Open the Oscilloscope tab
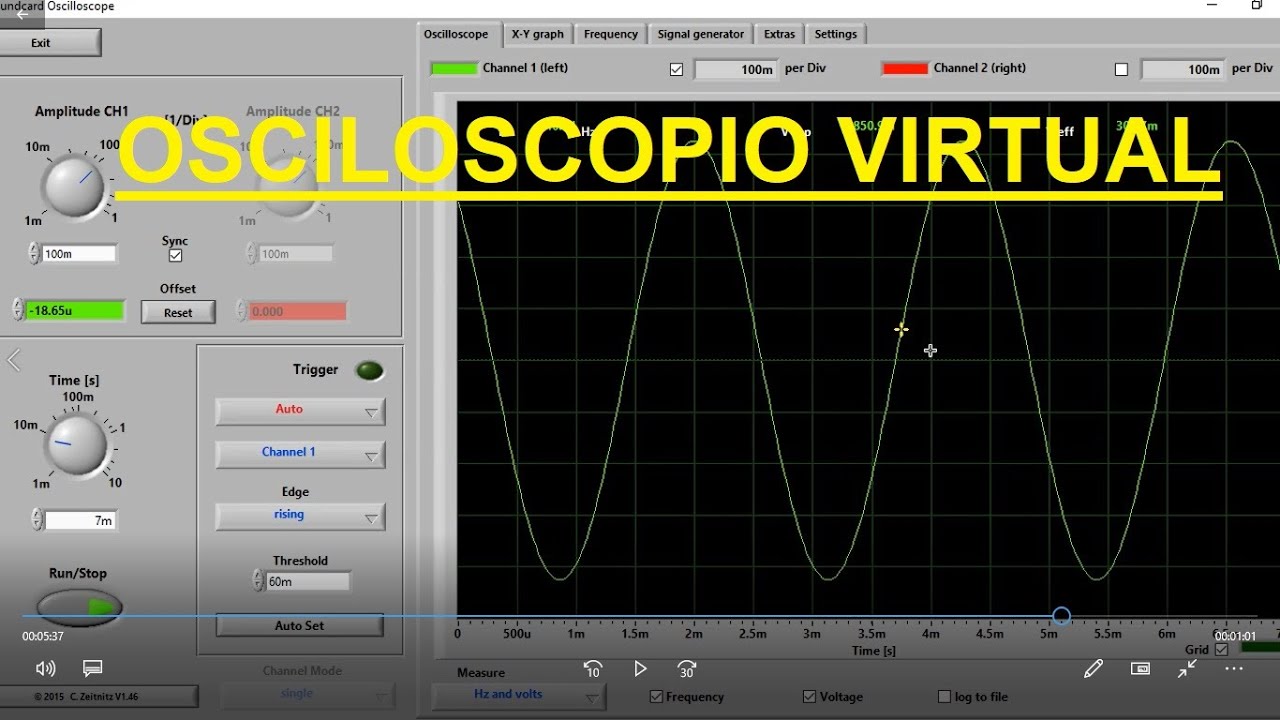Screen dimensions: 1280x720 point(456,34)
